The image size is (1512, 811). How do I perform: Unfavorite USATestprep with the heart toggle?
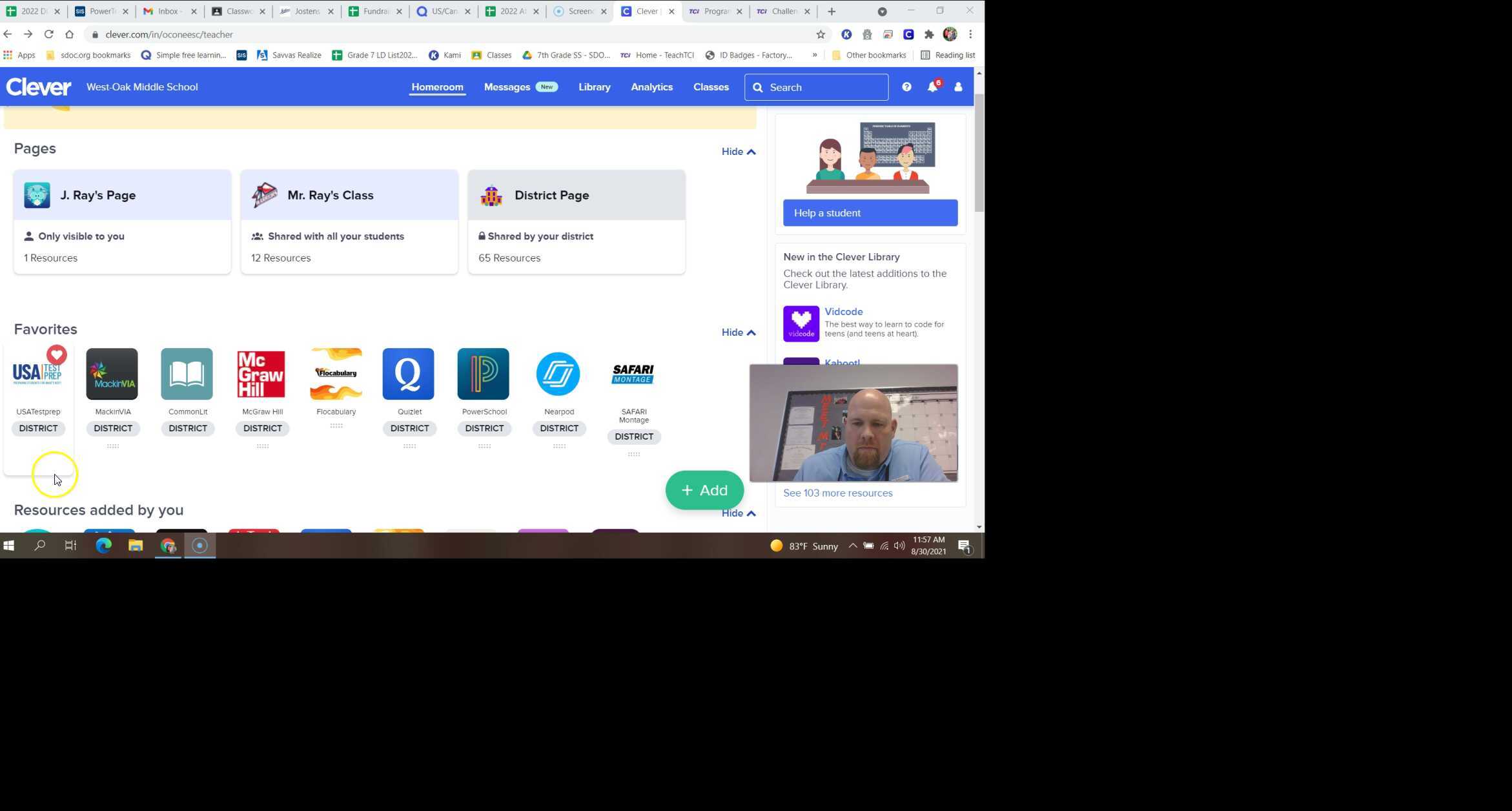click(x=57, y=354)
